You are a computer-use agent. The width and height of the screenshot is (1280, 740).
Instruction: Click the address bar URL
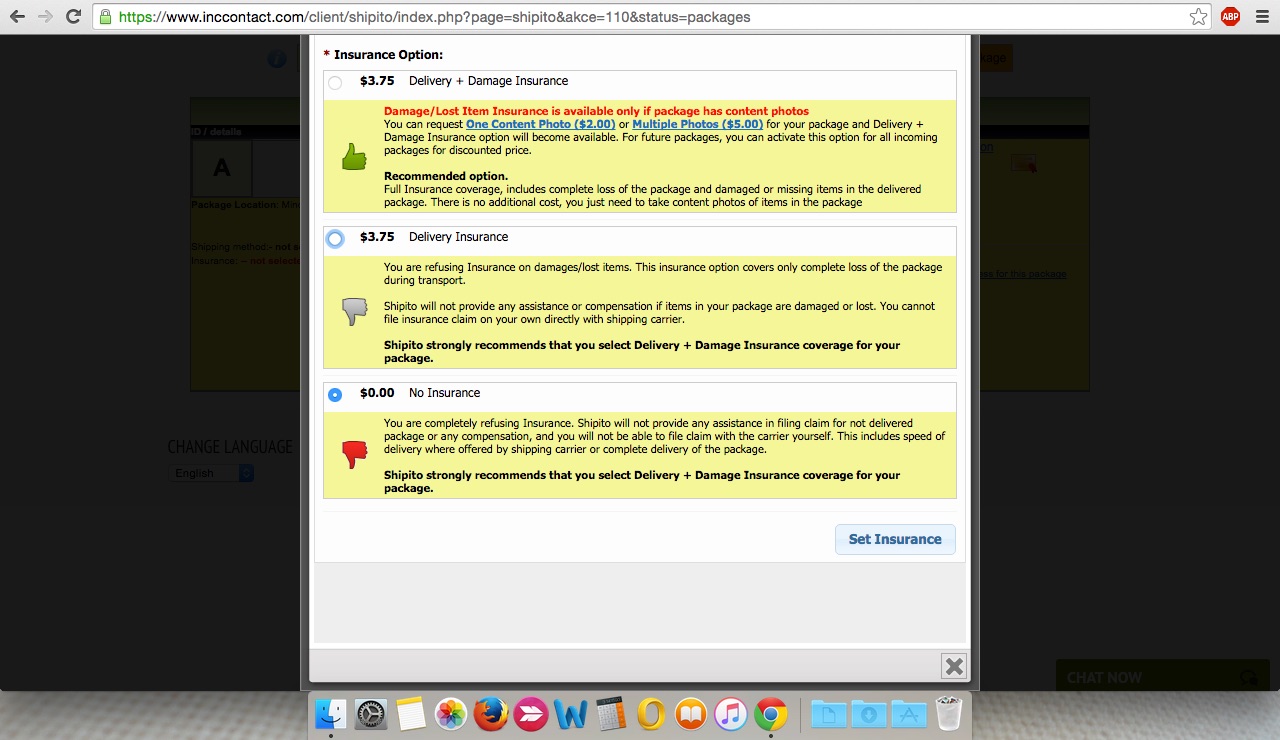pos(434,17)
